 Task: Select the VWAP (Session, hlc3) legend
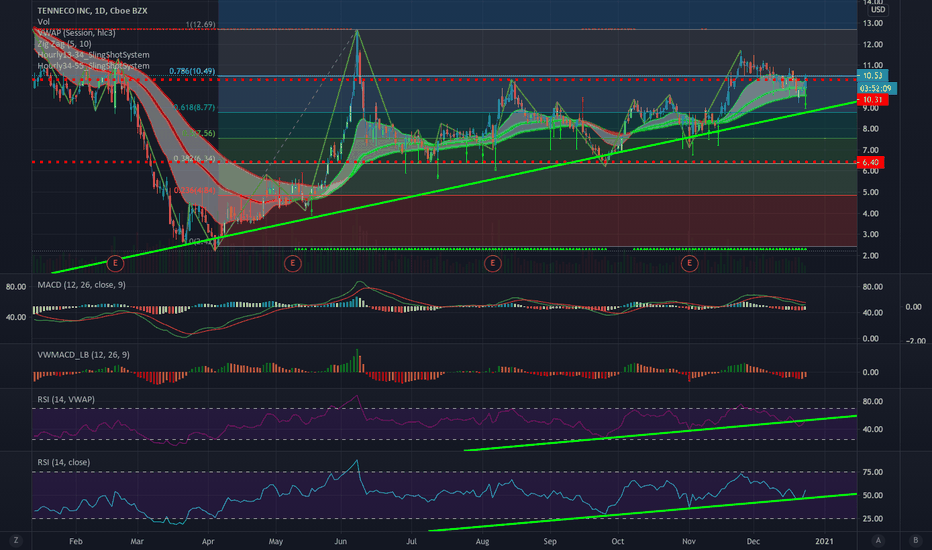click(x=76, y=33)
